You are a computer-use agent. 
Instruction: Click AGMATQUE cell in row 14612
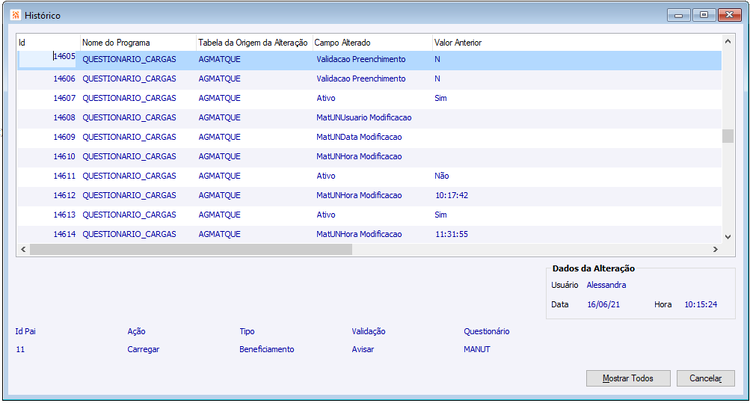[220, 196]
